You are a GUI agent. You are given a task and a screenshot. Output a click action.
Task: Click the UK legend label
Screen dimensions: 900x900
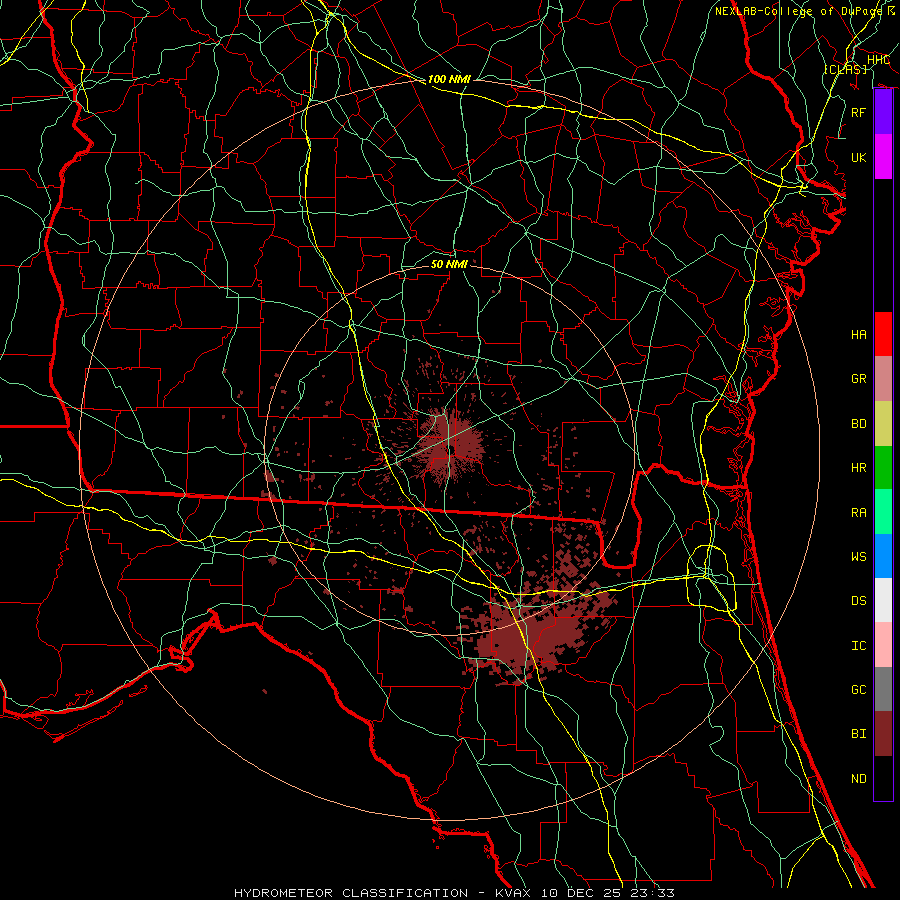click(859, 157)
